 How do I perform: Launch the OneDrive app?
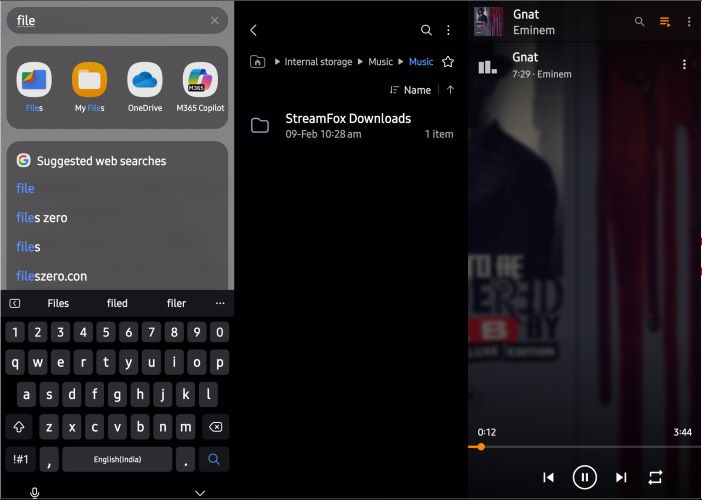pos(145,87)
